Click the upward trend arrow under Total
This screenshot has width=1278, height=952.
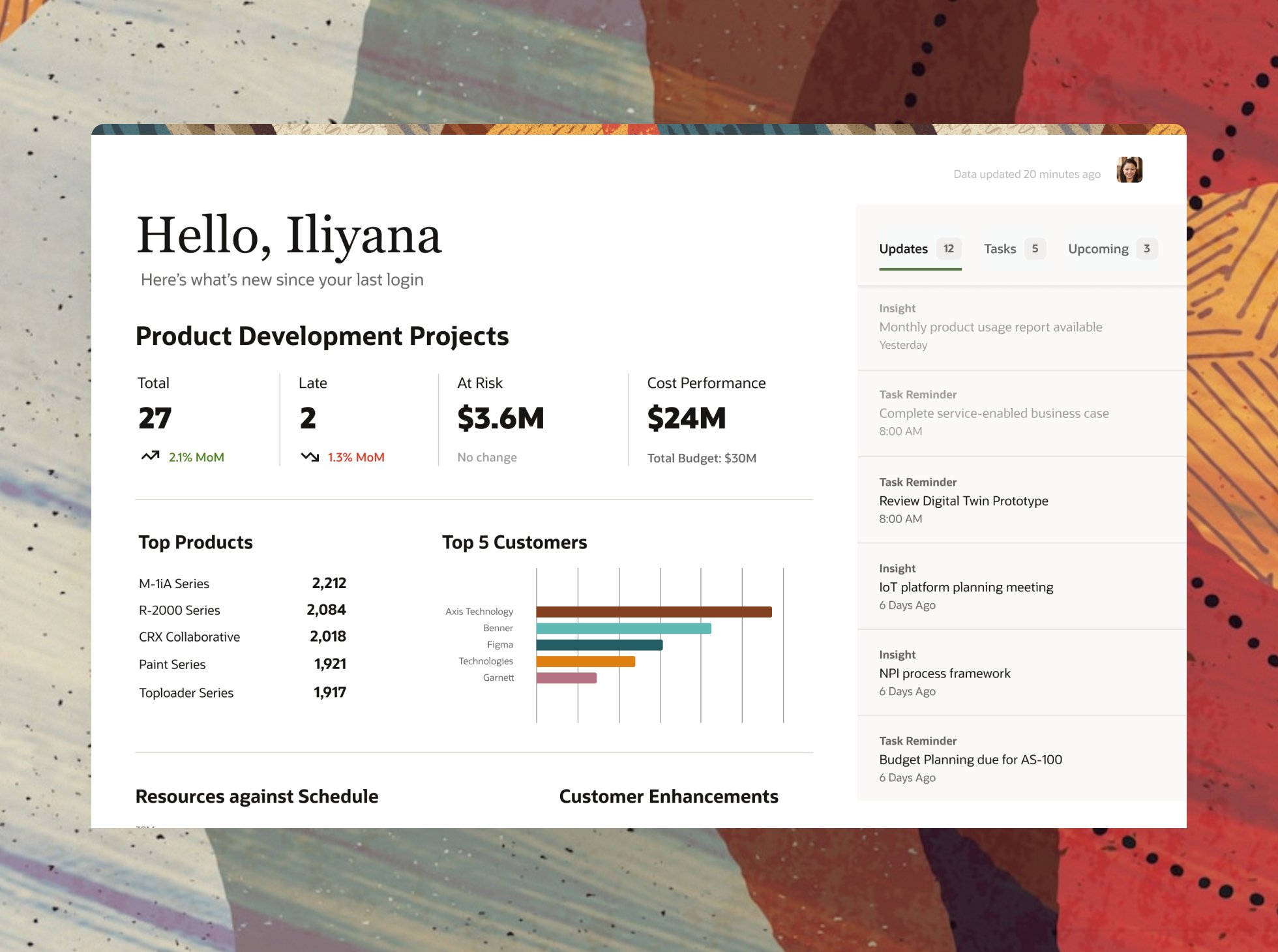[x=150, y=456]
